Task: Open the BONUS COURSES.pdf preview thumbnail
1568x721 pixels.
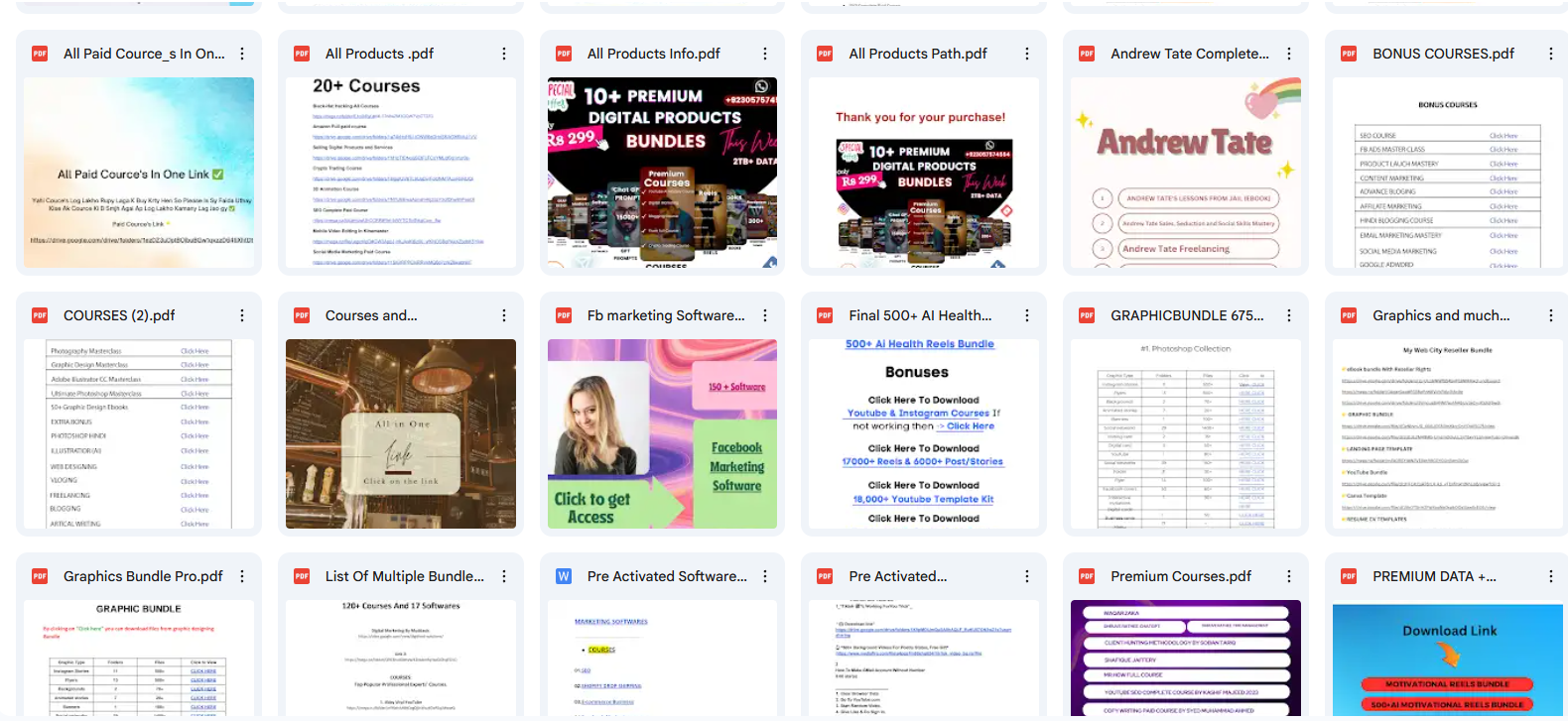Action: 1448,173
